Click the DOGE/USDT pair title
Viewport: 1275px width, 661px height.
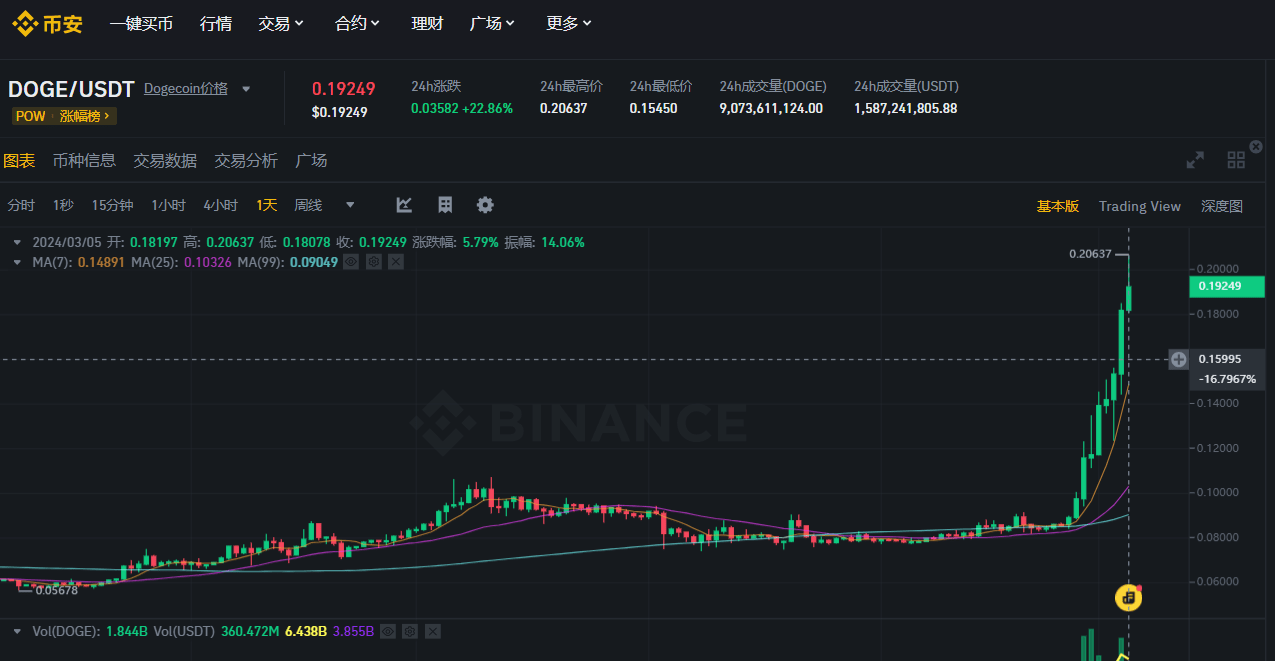71,89
